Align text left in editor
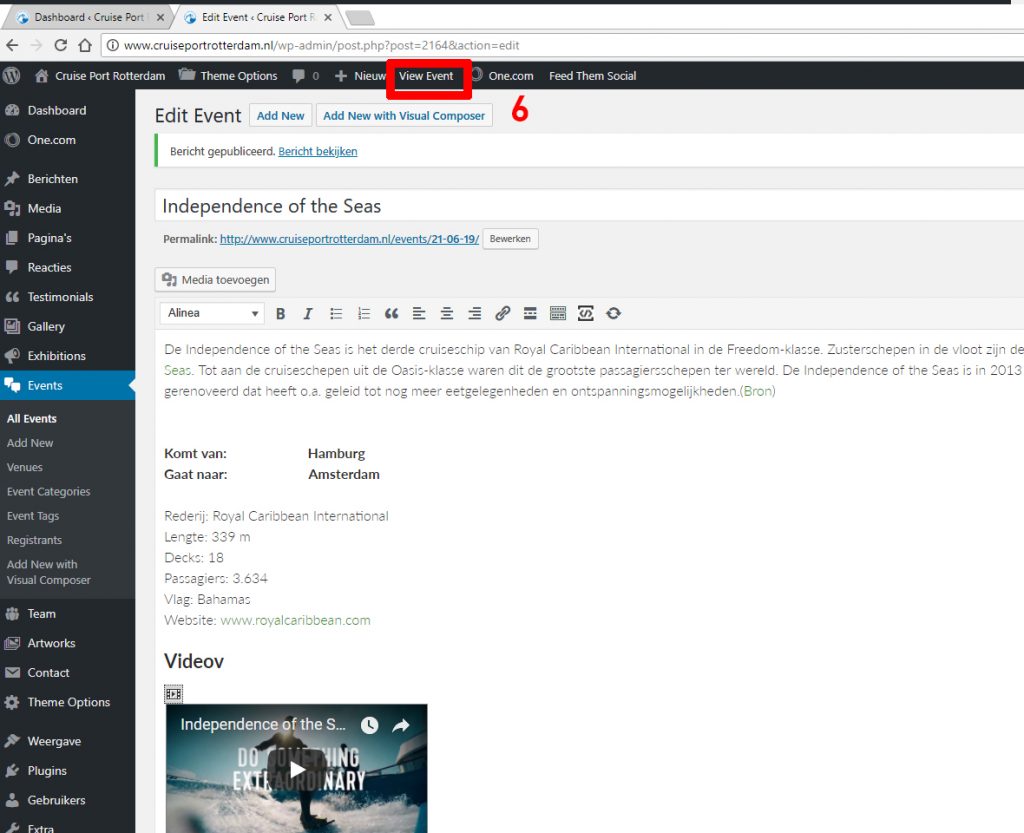This screenshot has width=1024, height=833. tap(419, 313)
